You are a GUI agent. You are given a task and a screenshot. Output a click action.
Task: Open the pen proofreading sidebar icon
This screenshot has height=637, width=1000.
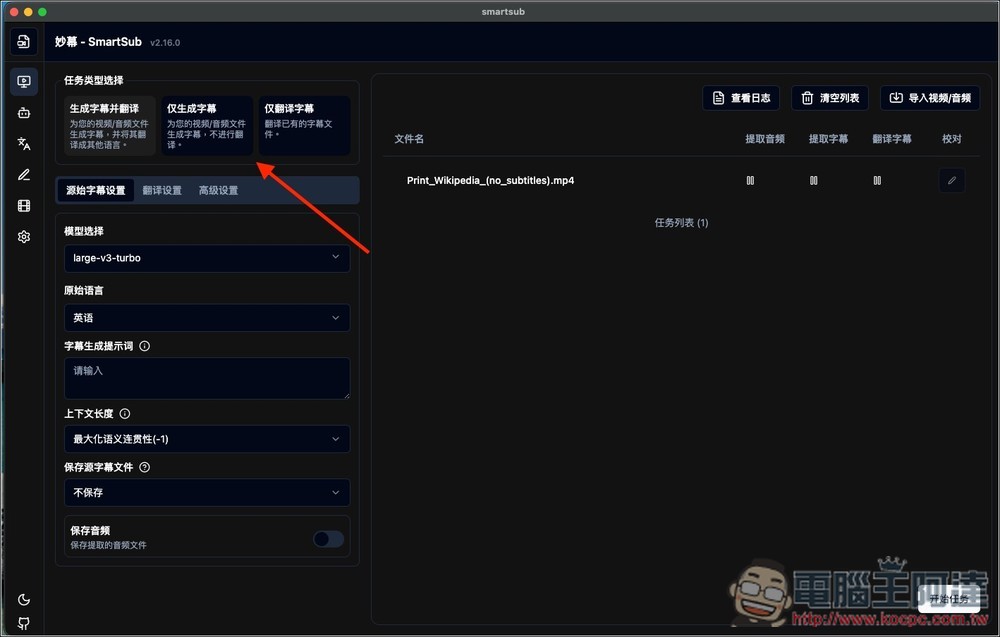[24, 175]
